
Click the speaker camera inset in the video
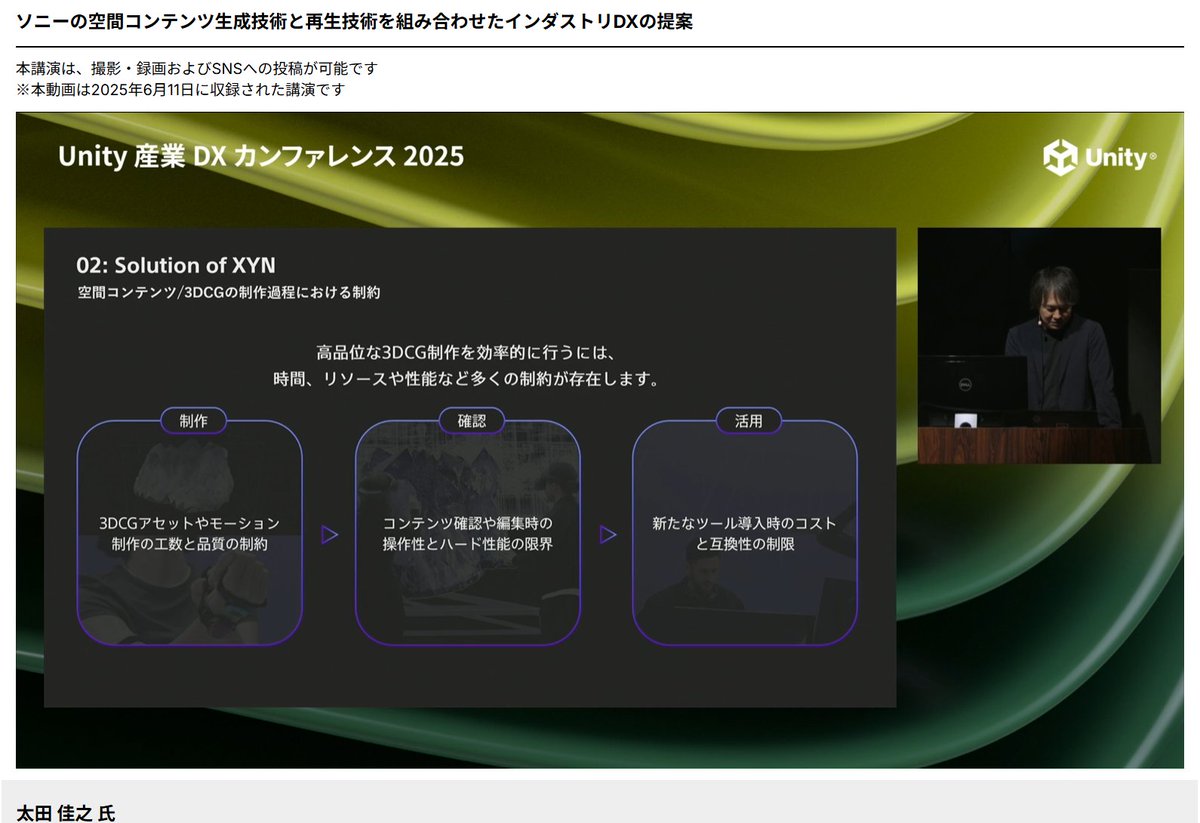pyautogui.click(x=1039, y=346)
